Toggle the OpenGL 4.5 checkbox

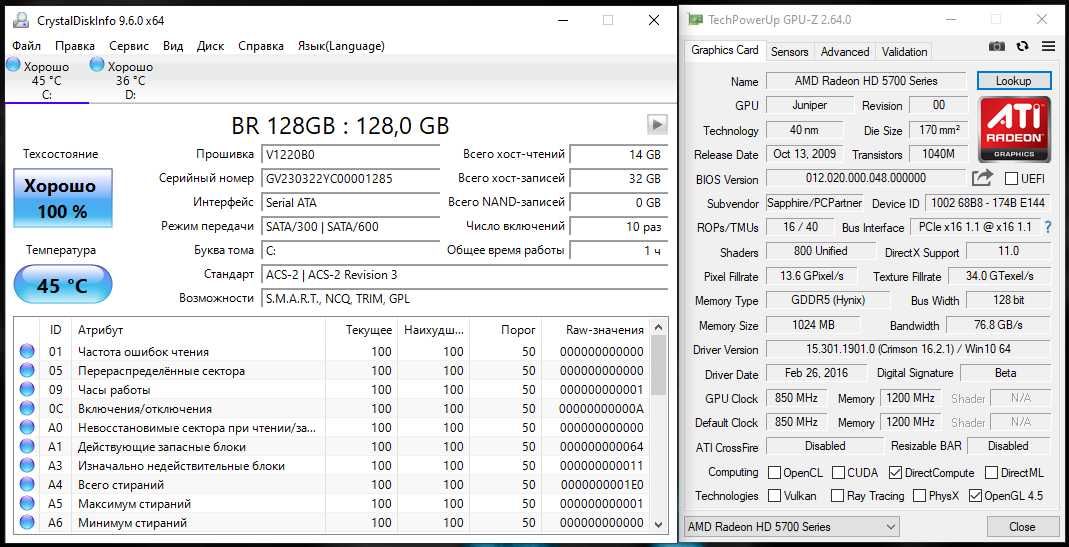(975, 496)
